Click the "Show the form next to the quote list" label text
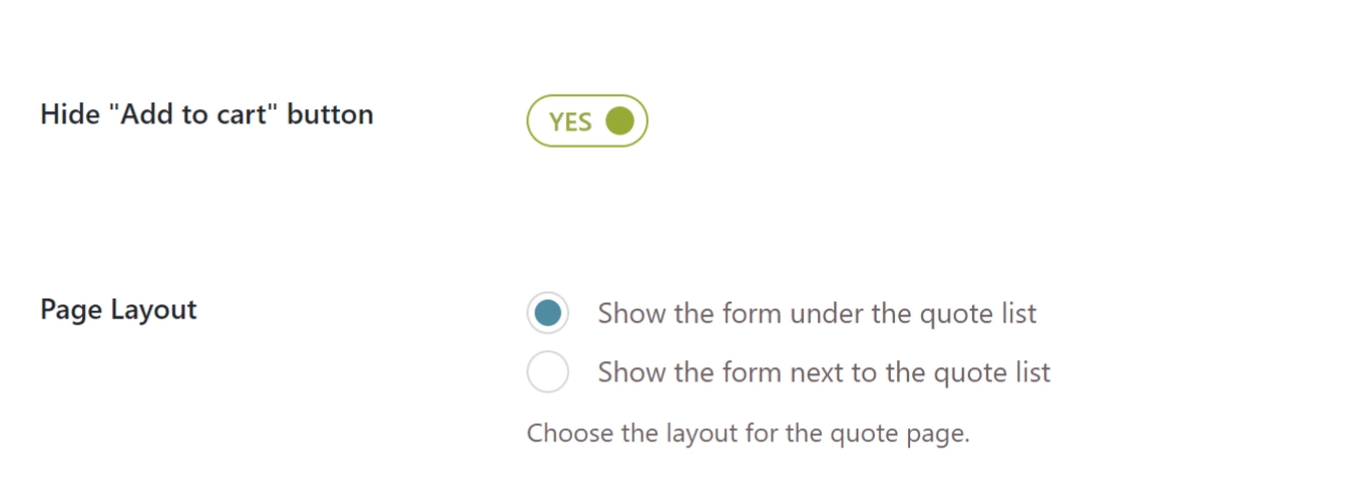Screen dimensions: 1370x494 823,373
